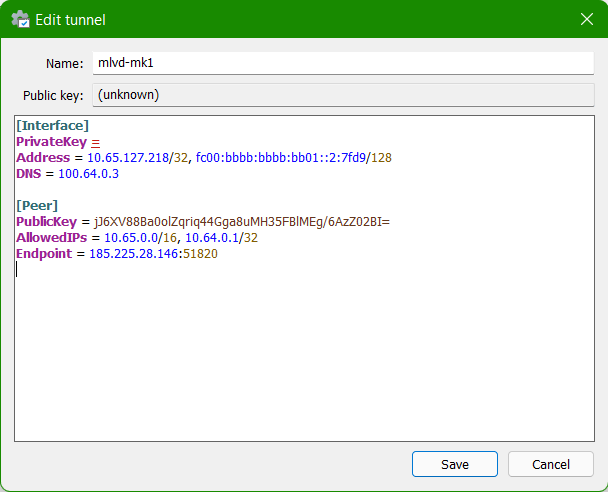Click the AllowedIPs keyword

pos(52,238)
